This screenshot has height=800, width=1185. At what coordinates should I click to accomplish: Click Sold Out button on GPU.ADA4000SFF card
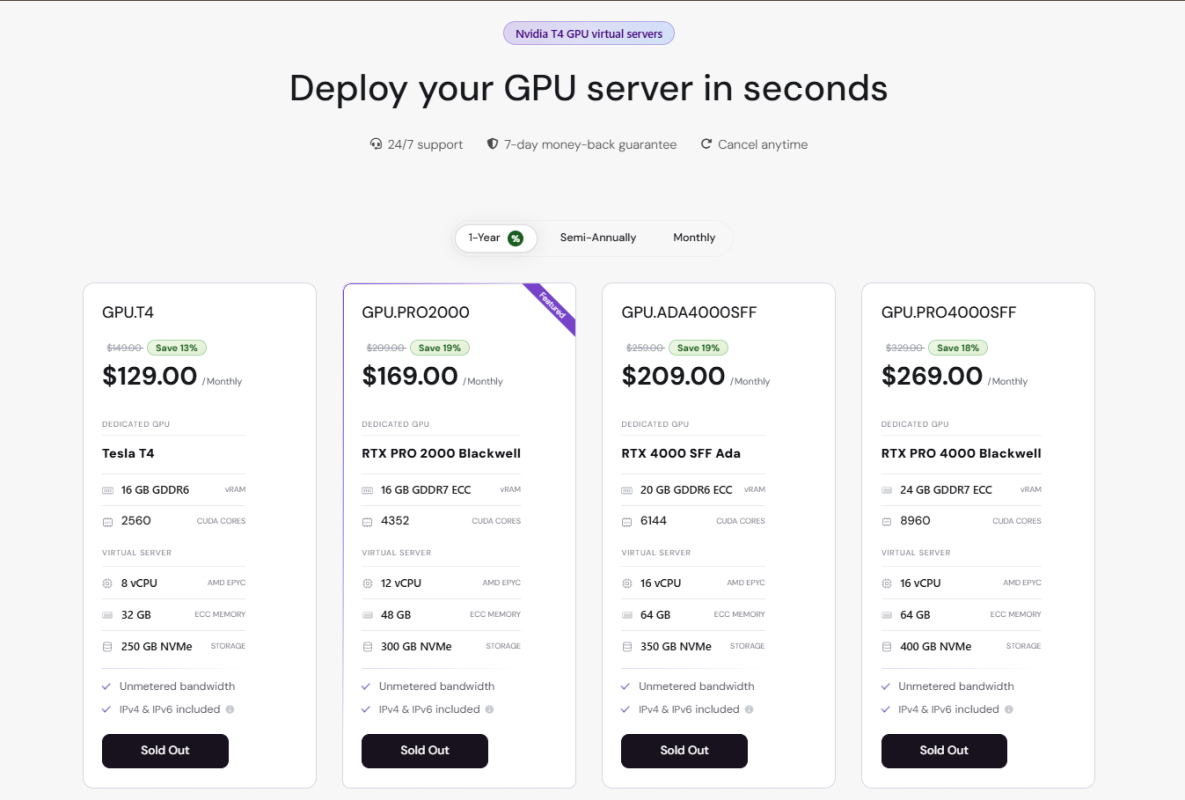click(x=684, y=751)
